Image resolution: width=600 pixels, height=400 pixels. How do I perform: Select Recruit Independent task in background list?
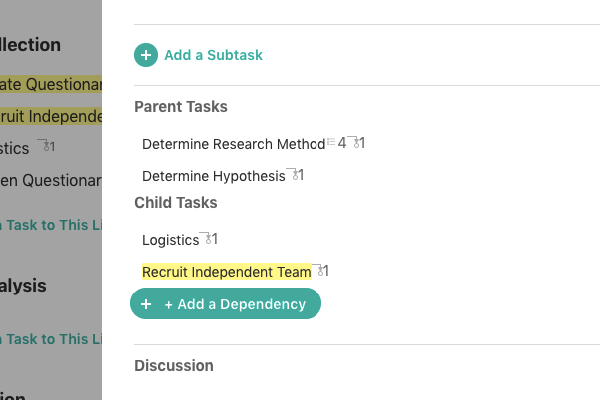coord(51,116)
